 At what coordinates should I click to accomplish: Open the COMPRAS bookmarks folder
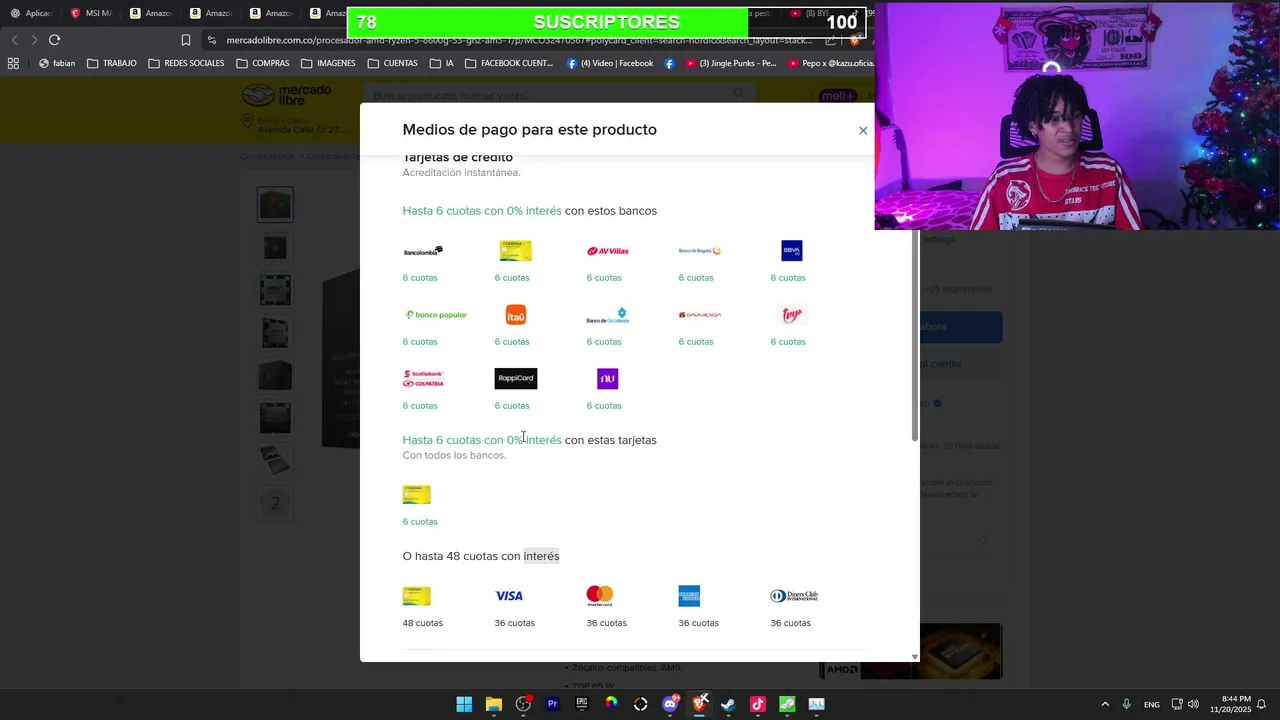point(263,63)
